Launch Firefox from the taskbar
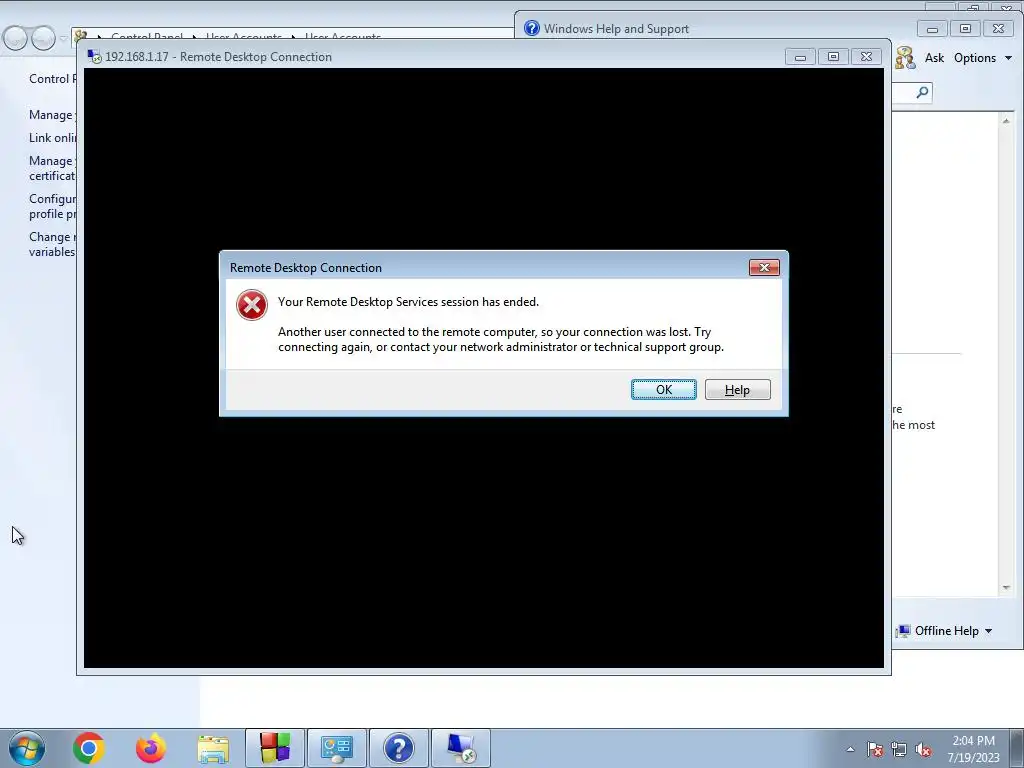This screenshot has height=768, width=1024. pyautogui.click(x=151, y=748)
